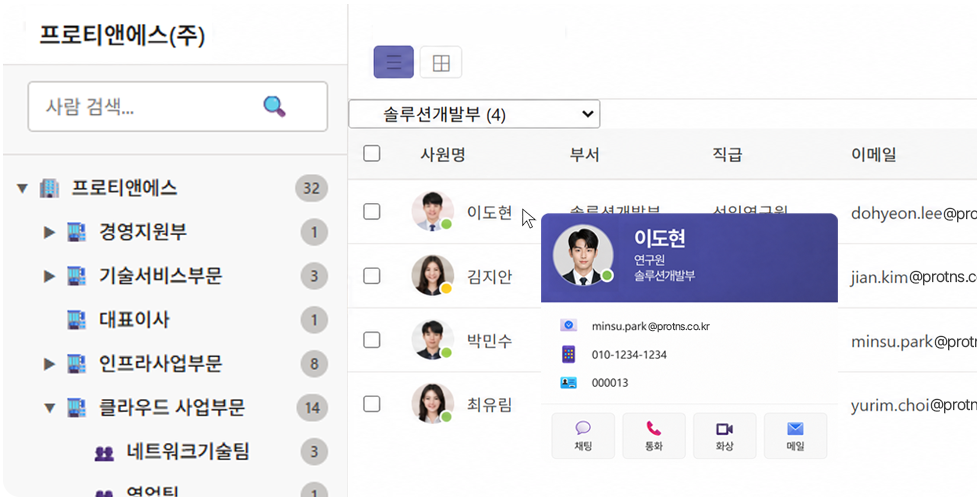Click phone number 010-1234-1234 in card
The width and height of the screenshot is (980, 500).
point(629,354)
